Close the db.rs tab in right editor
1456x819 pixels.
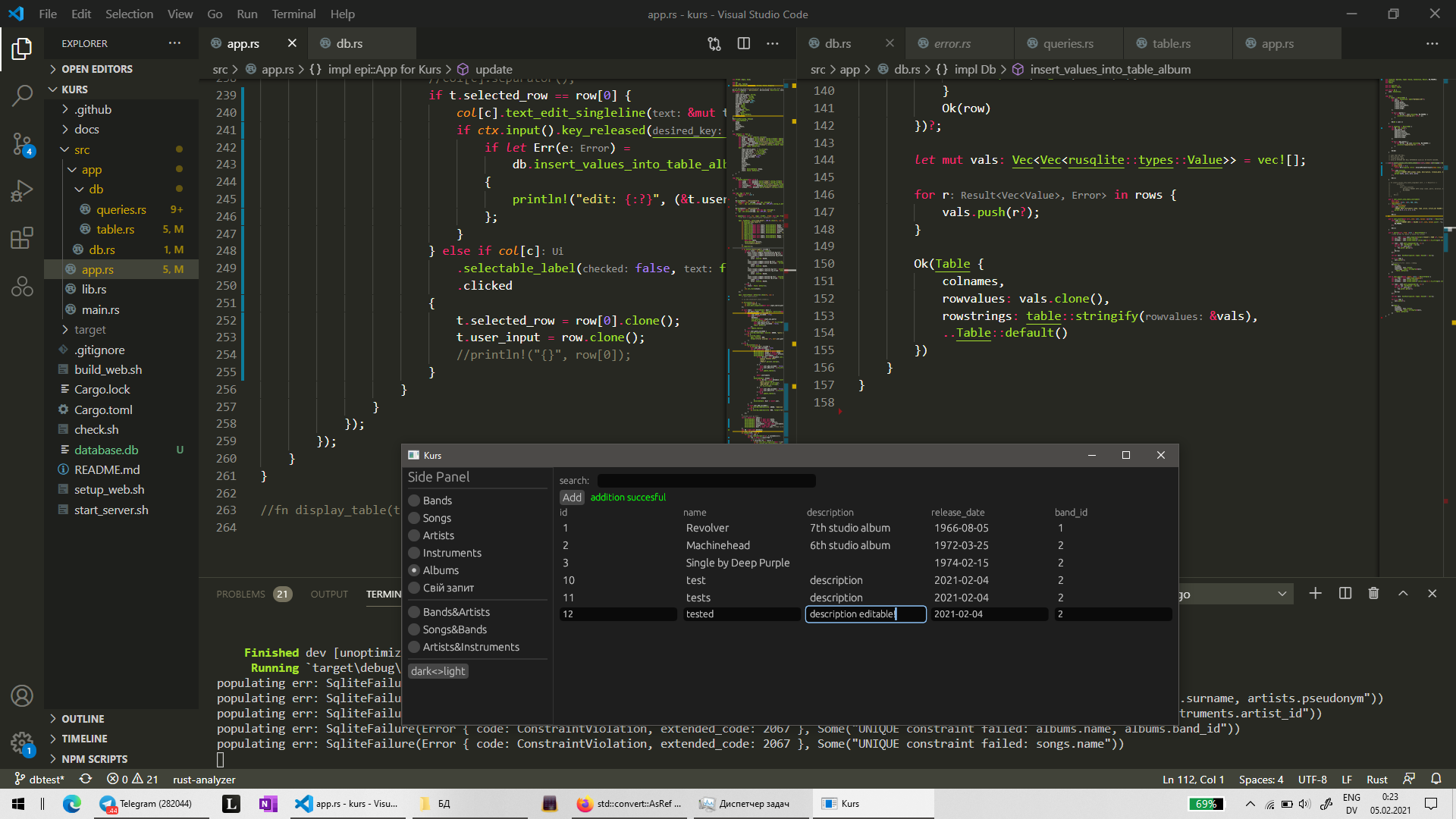[x=890, y=43]
